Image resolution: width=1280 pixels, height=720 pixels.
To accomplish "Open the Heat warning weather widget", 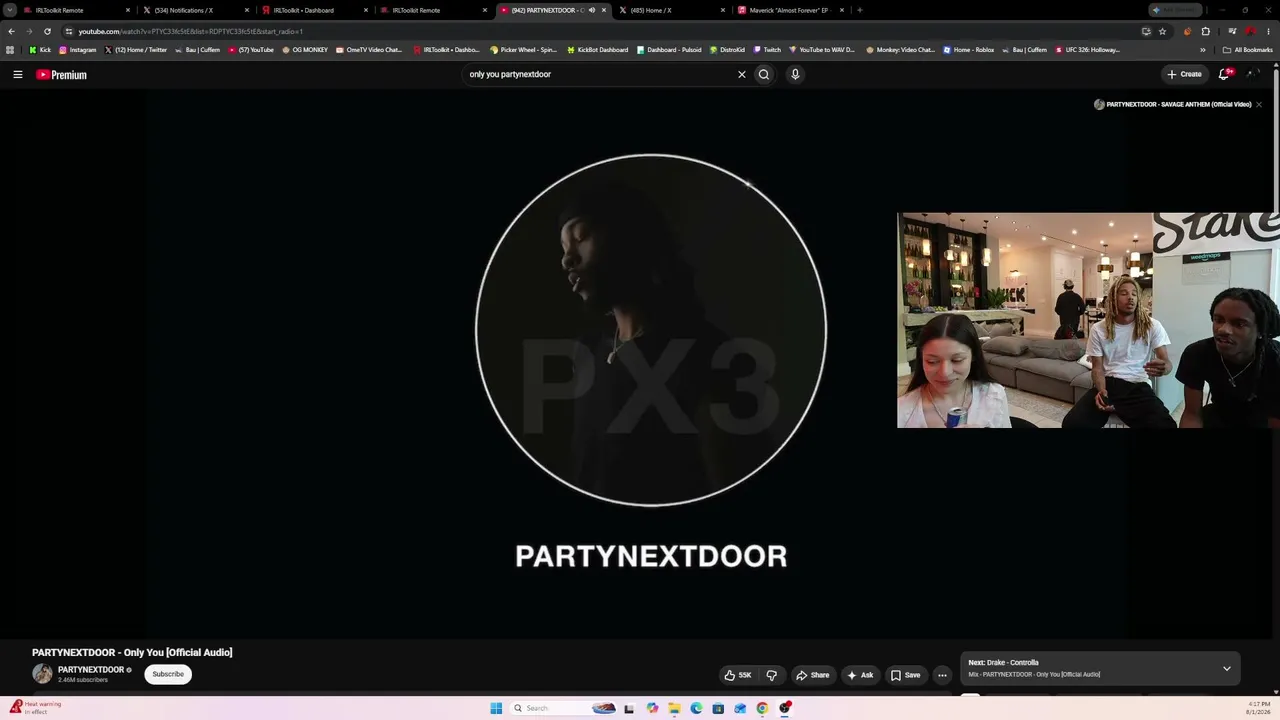I will (35, 707).
